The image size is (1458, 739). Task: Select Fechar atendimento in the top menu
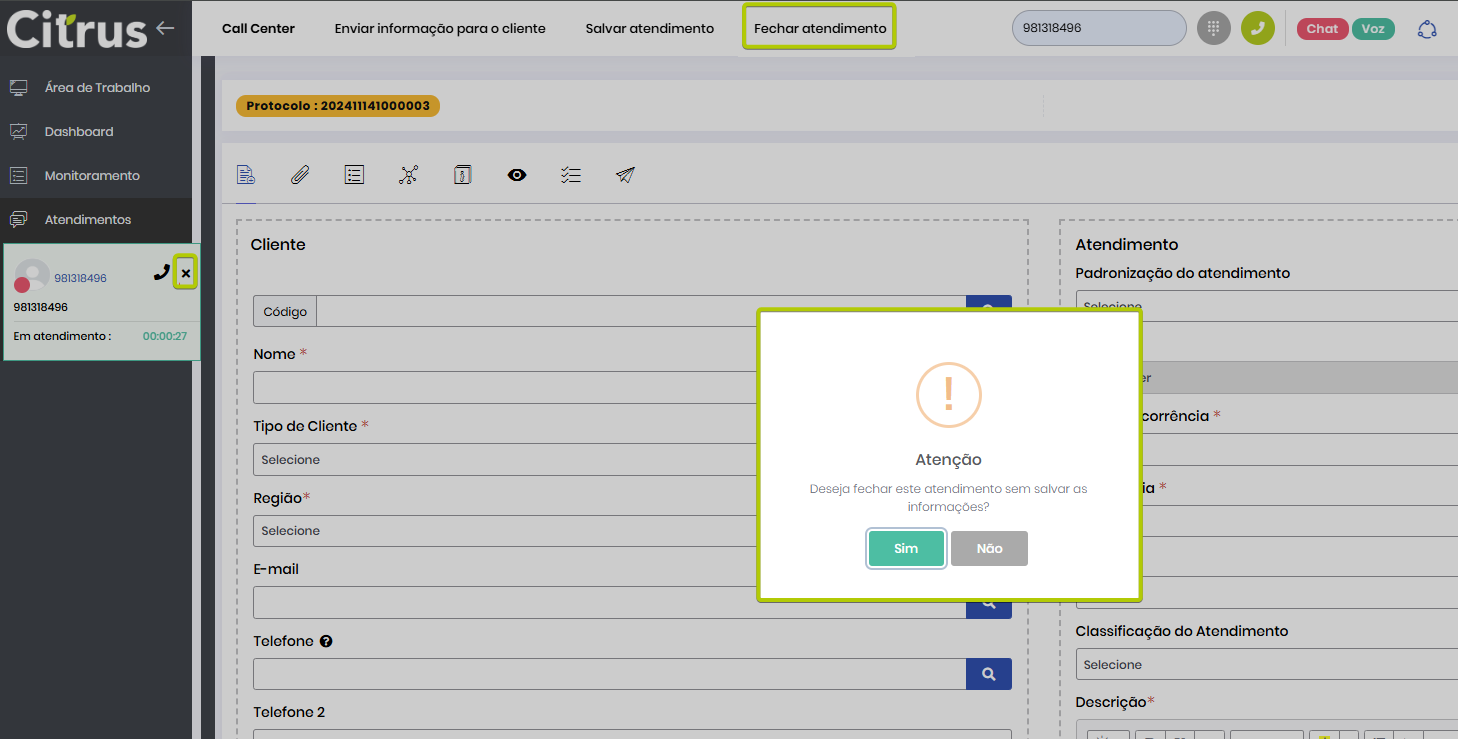[x=819, y=28]
